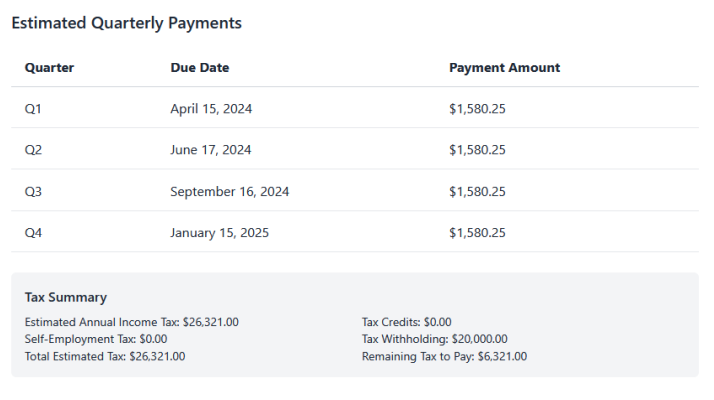Click the September 16, 2024 due date
The width and height of the screenshot is (714, 400).
click(229, 191)
